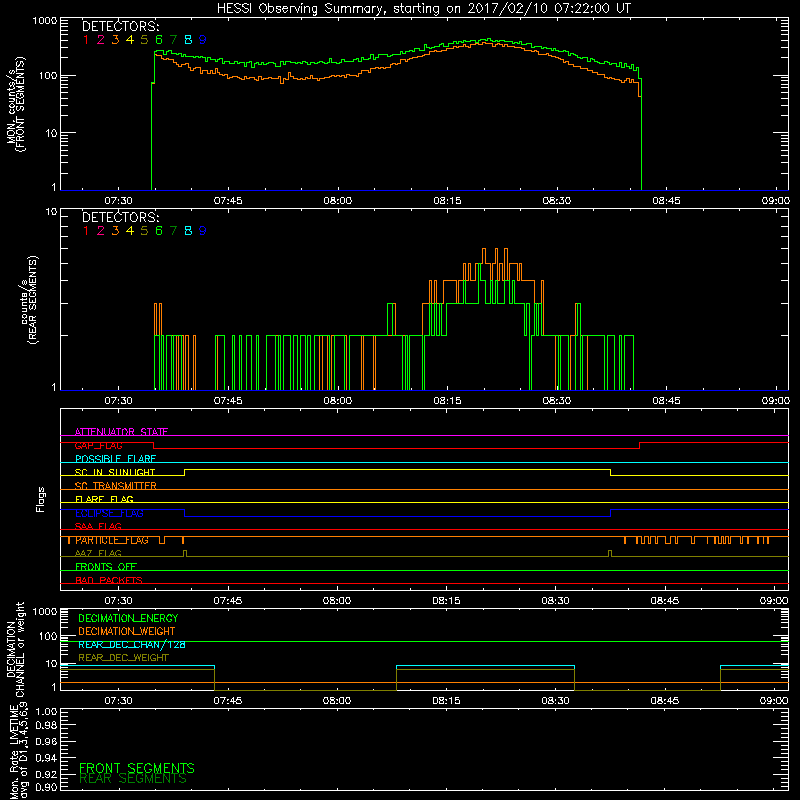Click red detector '1' in the rear segments legend
This screenshot has width=800, height=800.
coord(86,231)
